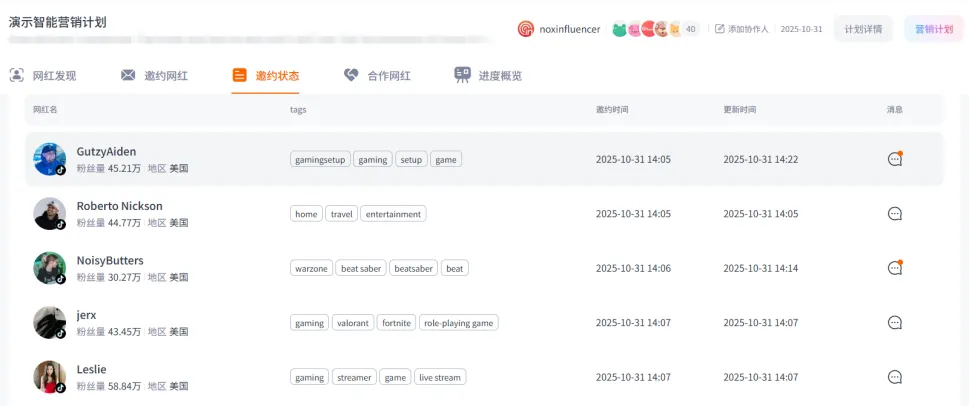Click the 粉丝量 45.21万 follower count
The width and height of the screenshot is (969, 406).
click(109, 168)
